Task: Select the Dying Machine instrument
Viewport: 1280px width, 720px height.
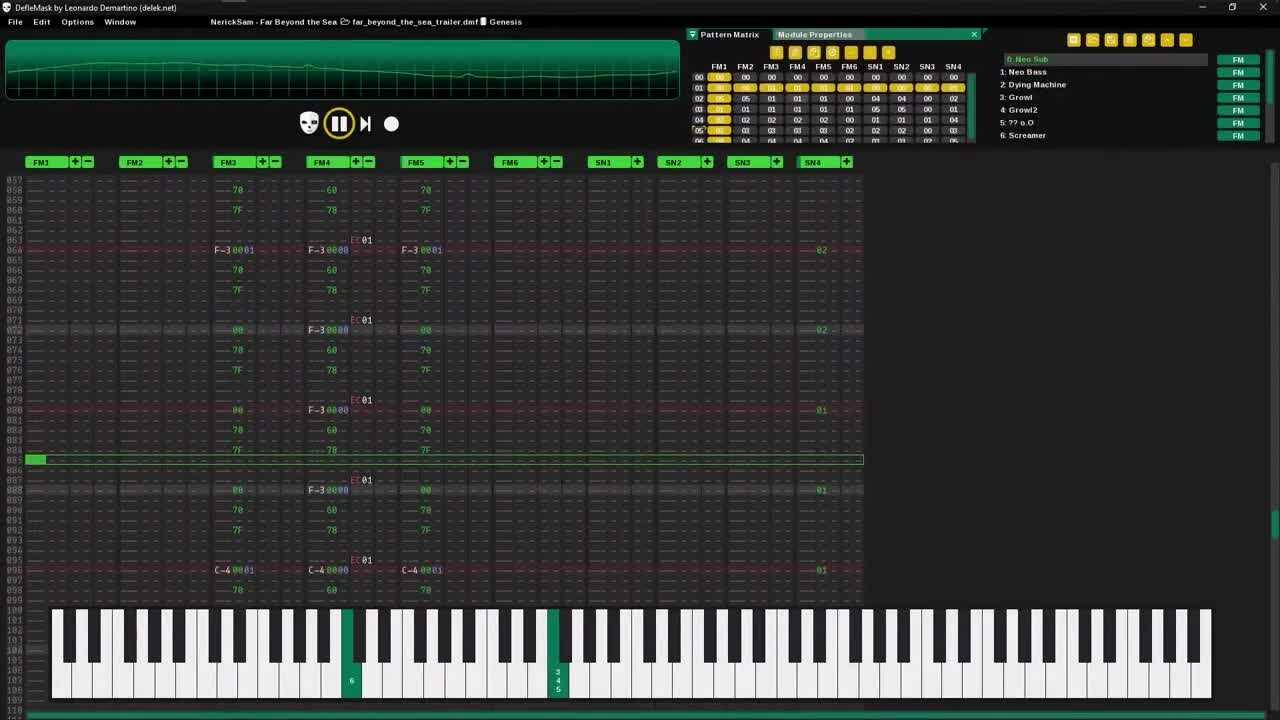Action: [x=1037, y=85]
